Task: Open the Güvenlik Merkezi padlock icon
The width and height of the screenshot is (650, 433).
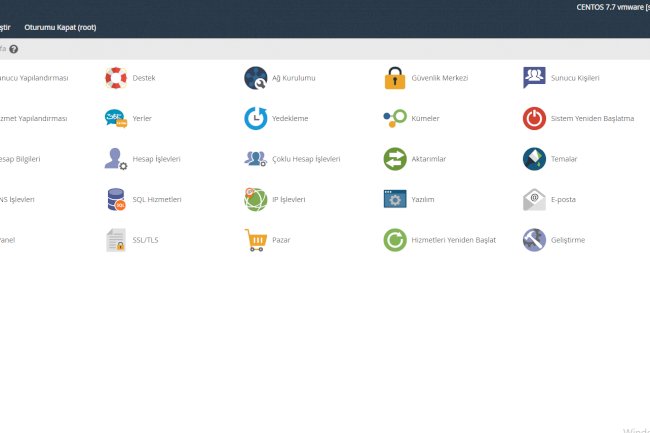Action: (x=395, y=78)
